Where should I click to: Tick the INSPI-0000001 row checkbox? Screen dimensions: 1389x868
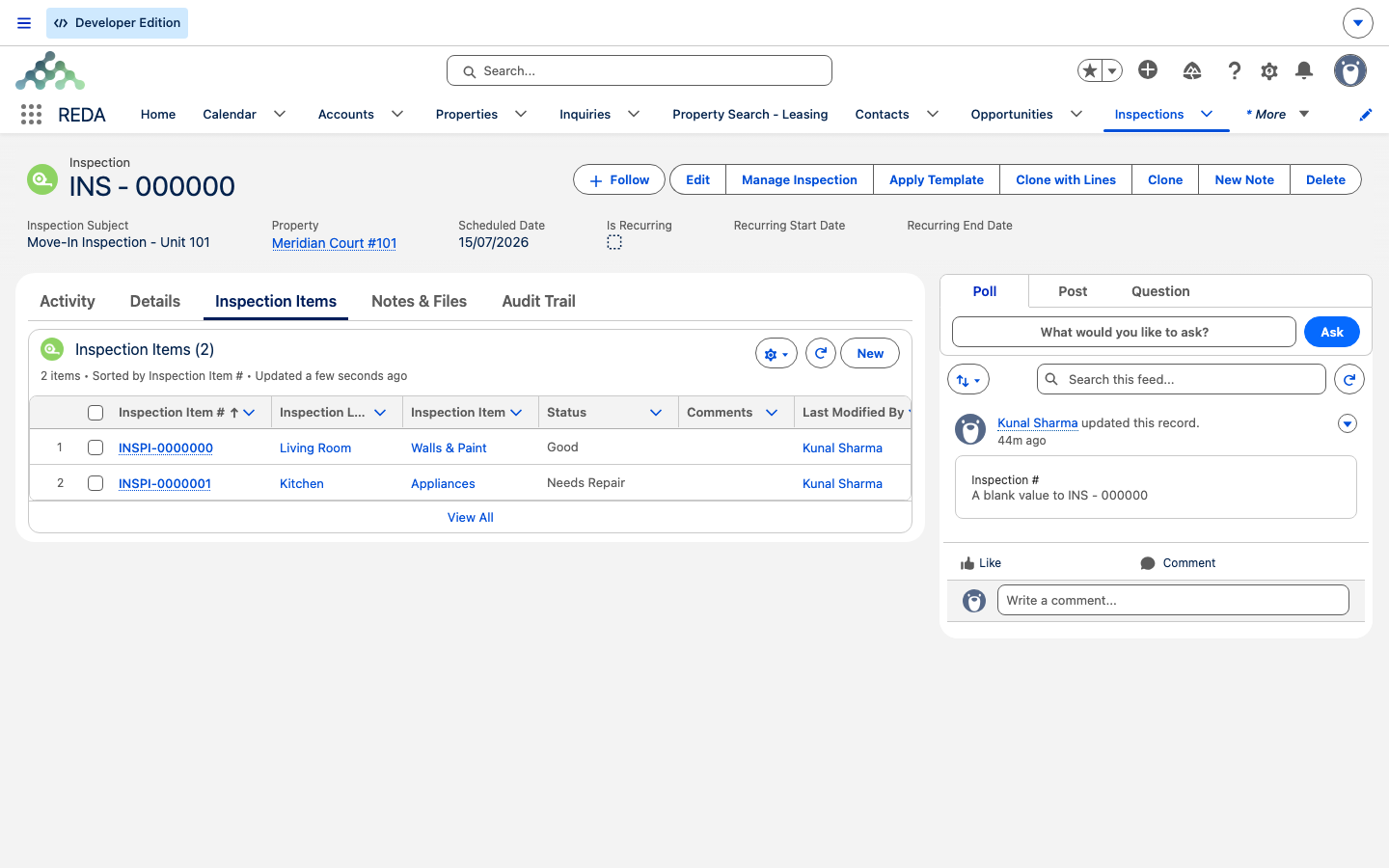click(x=95, y=483)
